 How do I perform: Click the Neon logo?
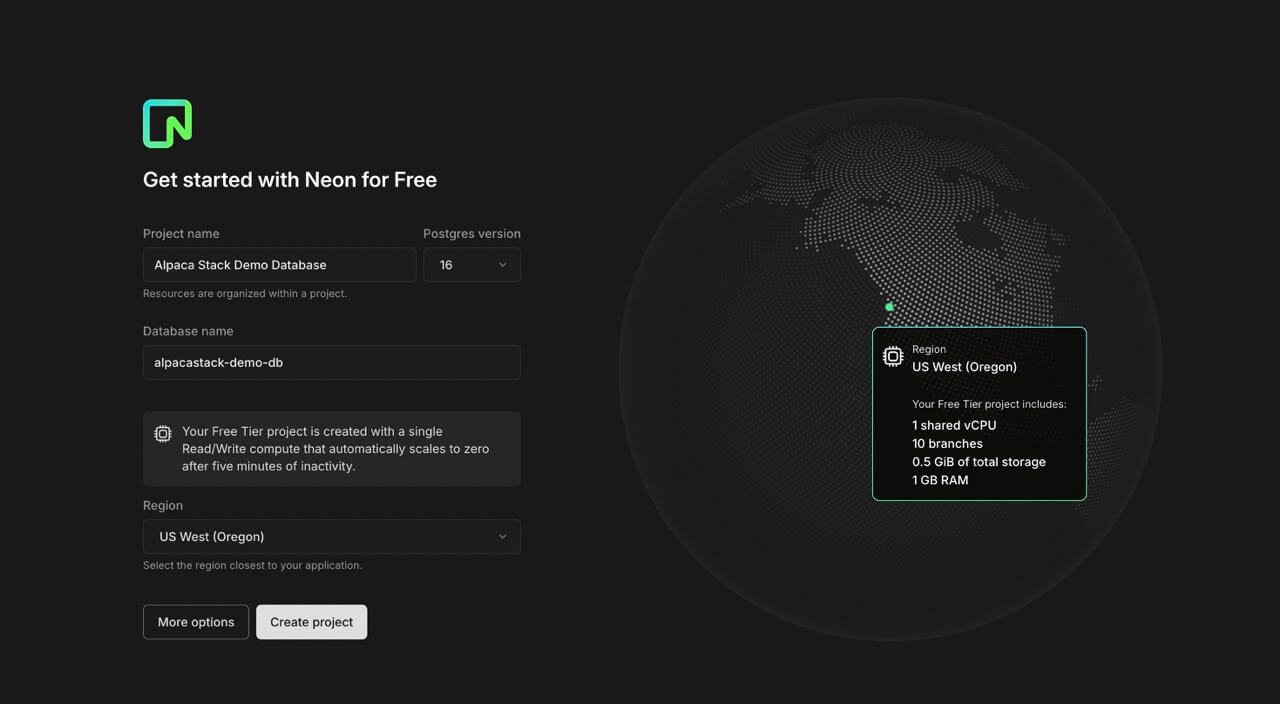pos(167,124)
